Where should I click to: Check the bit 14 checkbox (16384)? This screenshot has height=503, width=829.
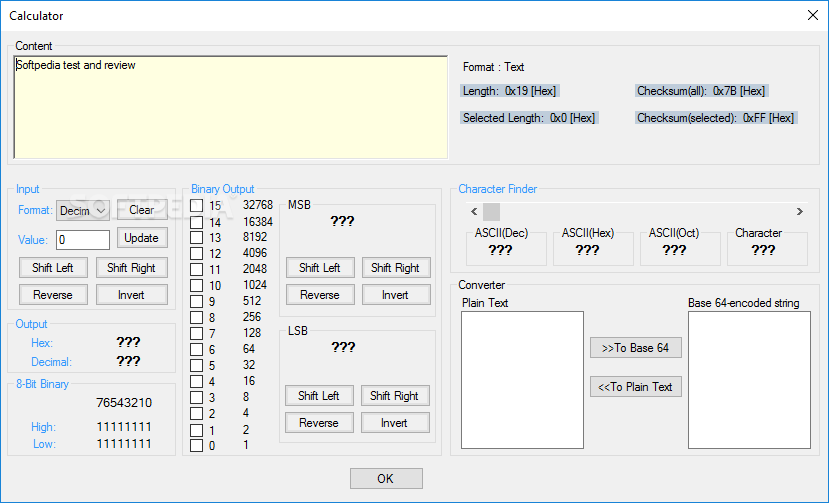196,222
